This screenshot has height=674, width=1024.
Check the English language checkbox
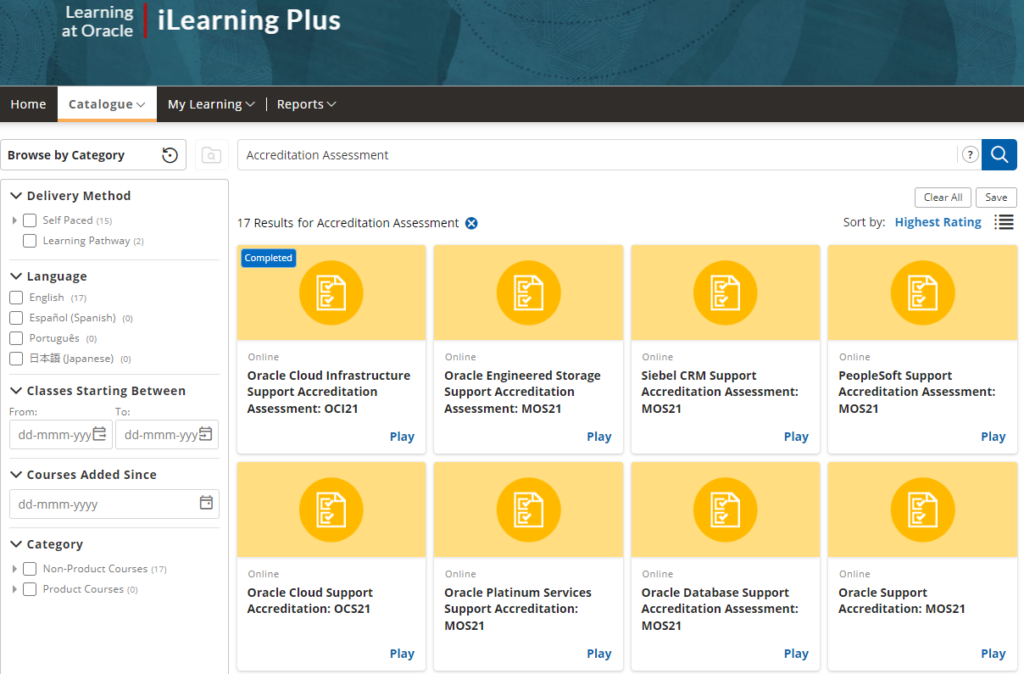point(16,298)
